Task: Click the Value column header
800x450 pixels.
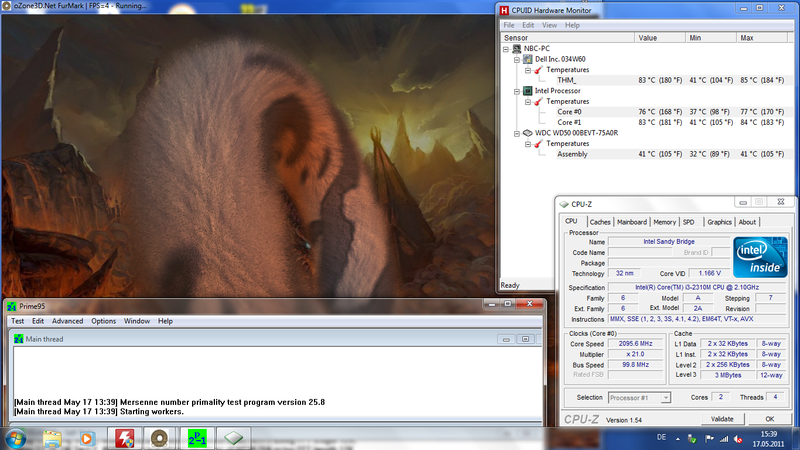Action: [x=660, y=38]
